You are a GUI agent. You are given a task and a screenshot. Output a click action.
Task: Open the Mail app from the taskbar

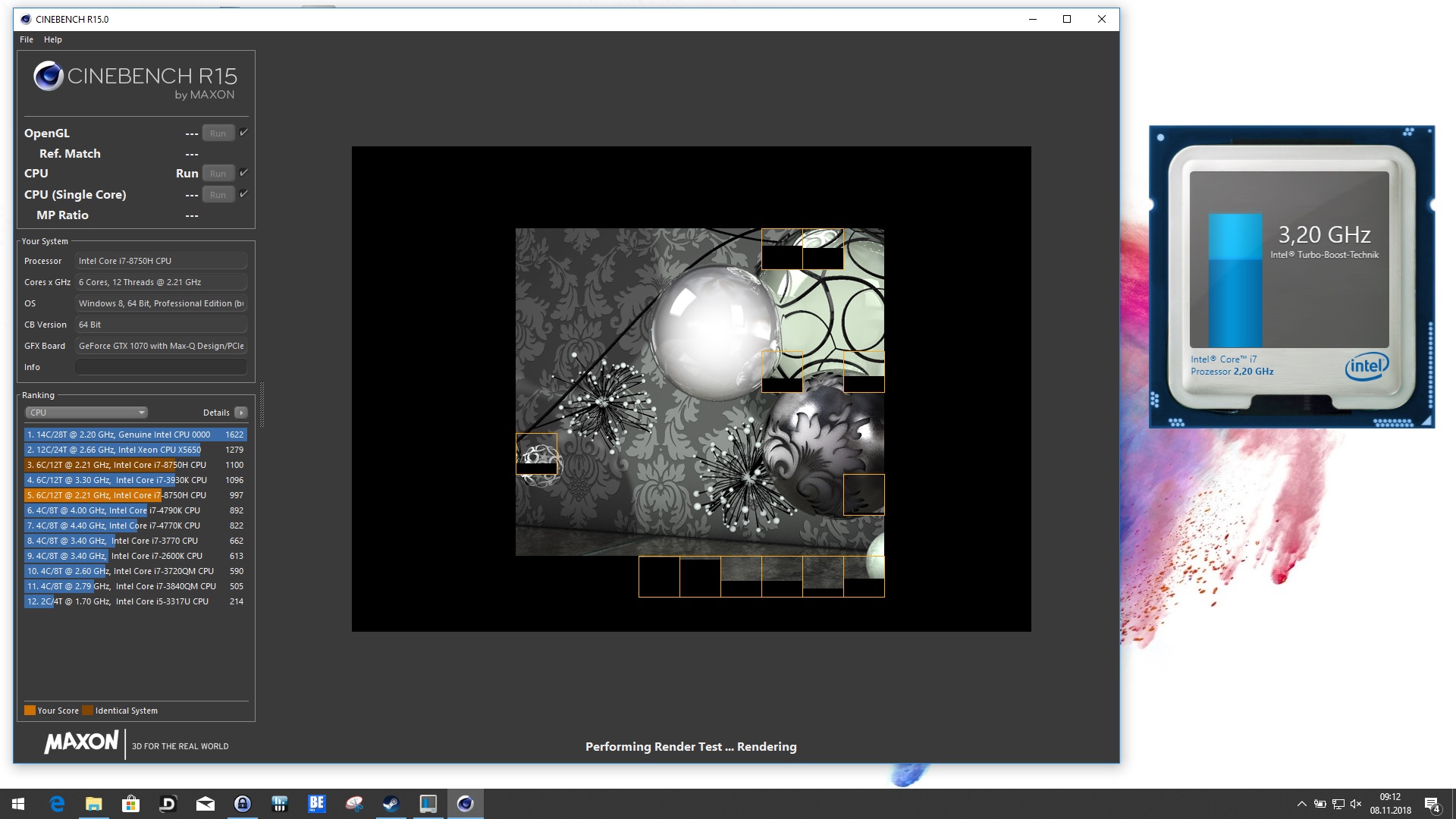pos(206,804)
